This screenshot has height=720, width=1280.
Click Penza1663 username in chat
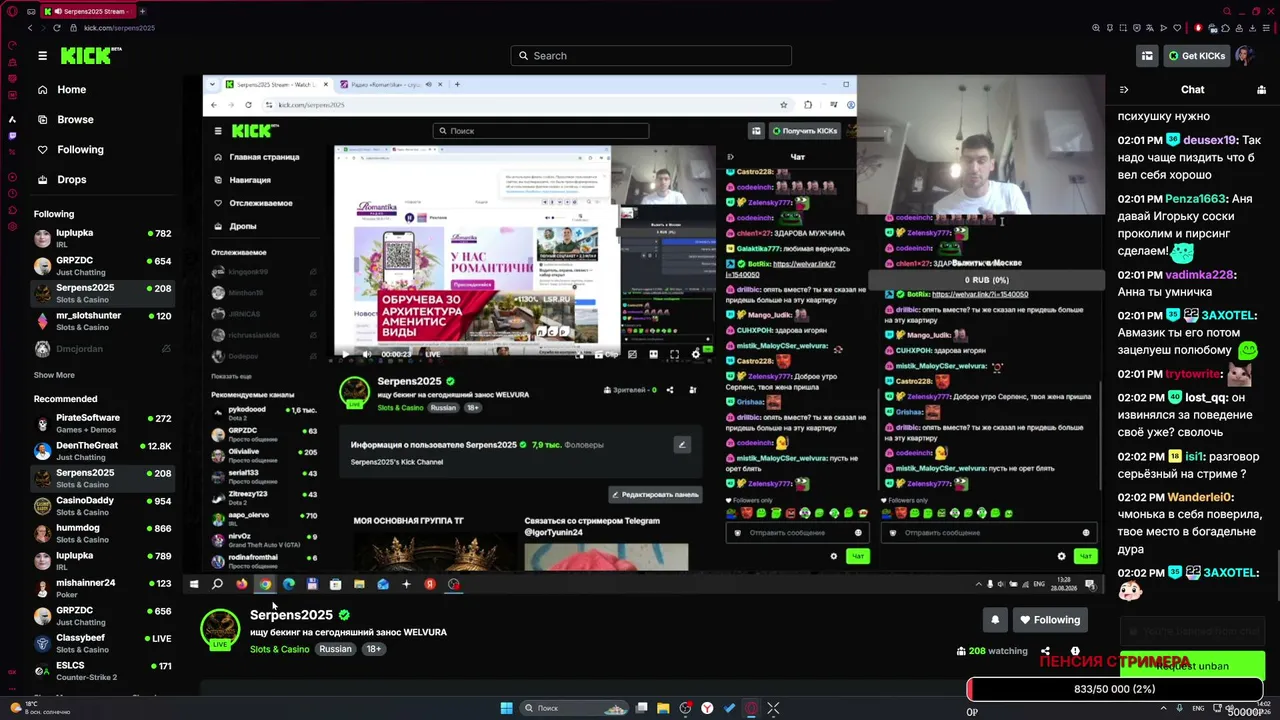click(x=1195, y=199)
